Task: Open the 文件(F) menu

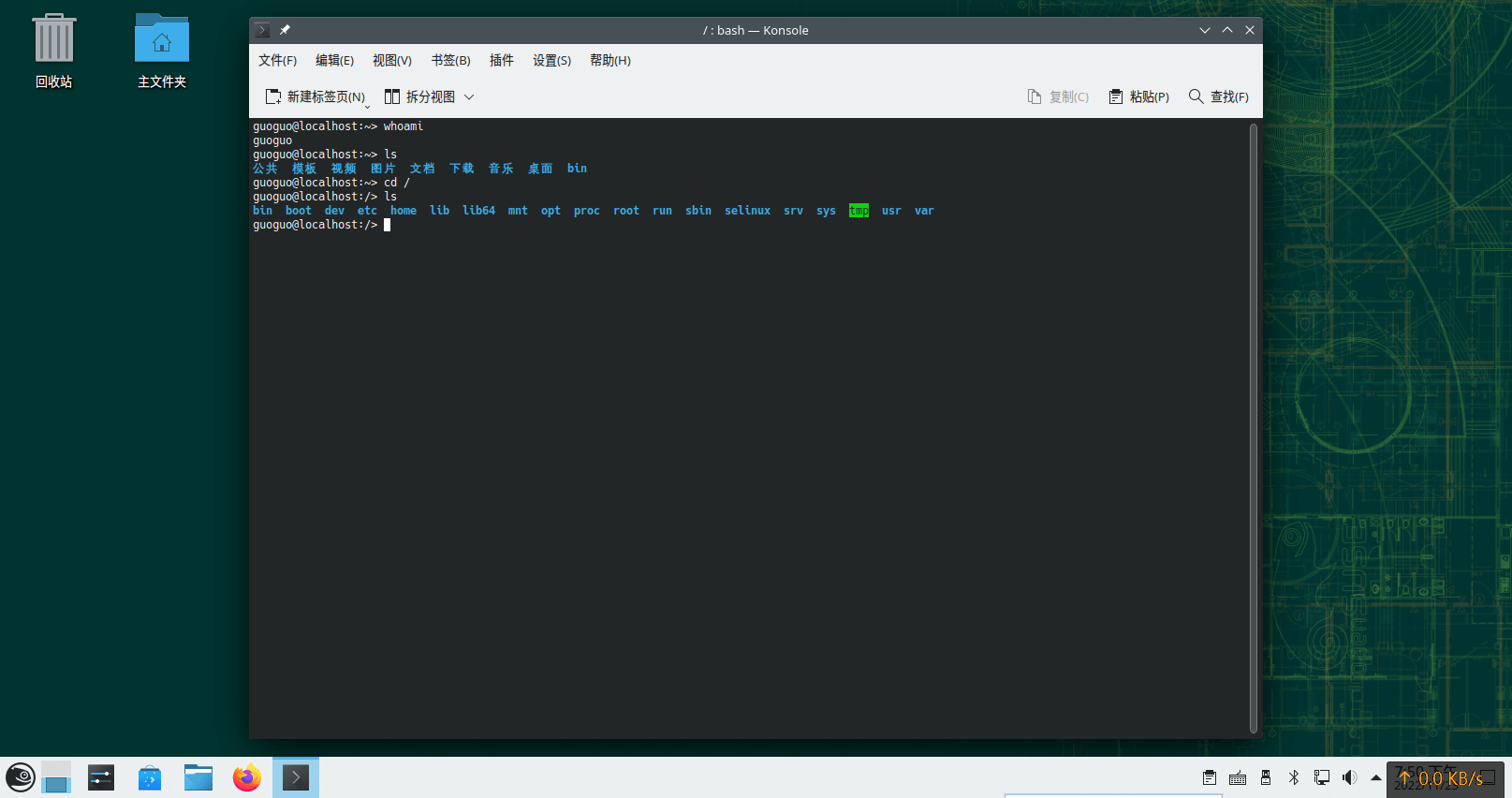Action: point(277,60)
